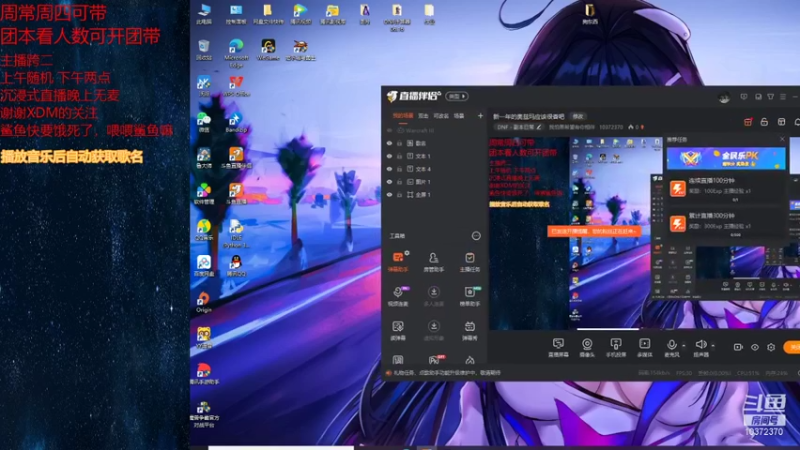Click the room number 10372370 in header
The width and height of the screenshot is (800, 450).
tap(611, 127)
